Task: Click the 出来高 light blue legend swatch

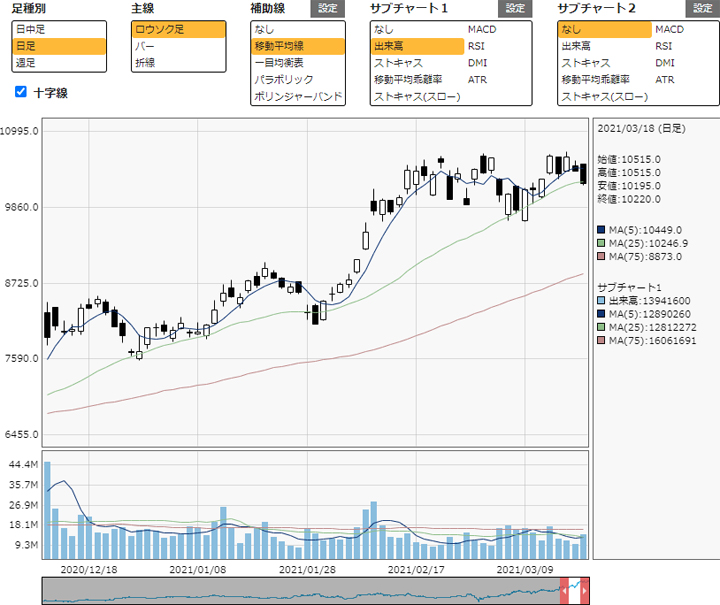Action: pos(601,300)
